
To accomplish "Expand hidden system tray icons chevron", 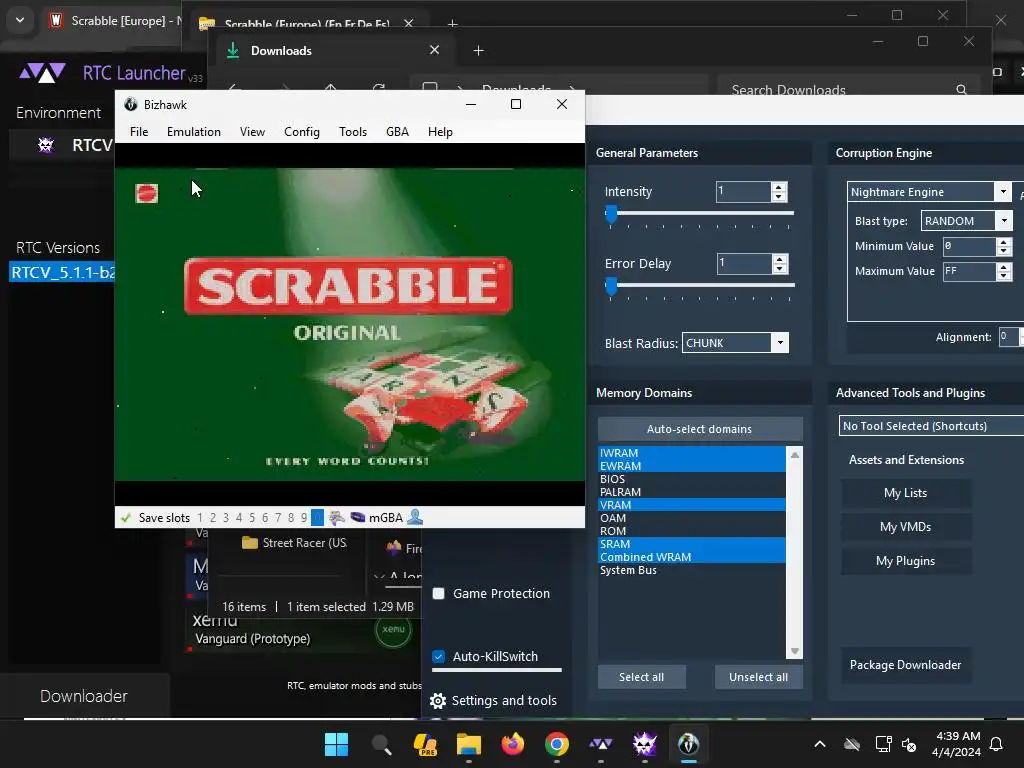I will [x=820, y=744].
